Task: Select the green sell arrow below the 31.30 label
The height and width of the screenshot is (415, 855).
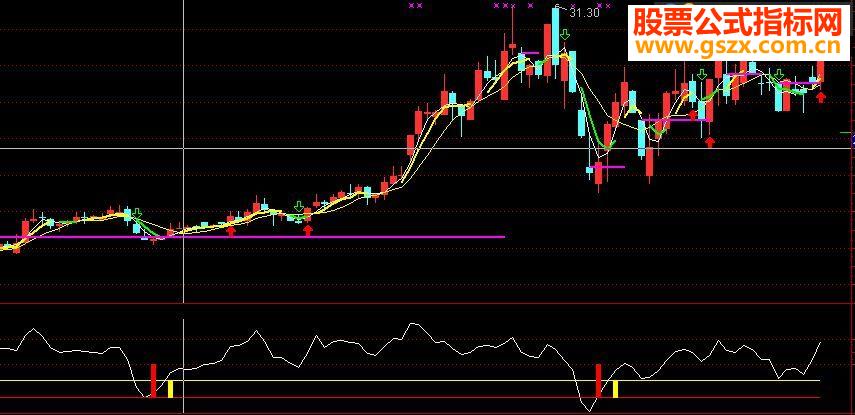Action: [565, 35]
